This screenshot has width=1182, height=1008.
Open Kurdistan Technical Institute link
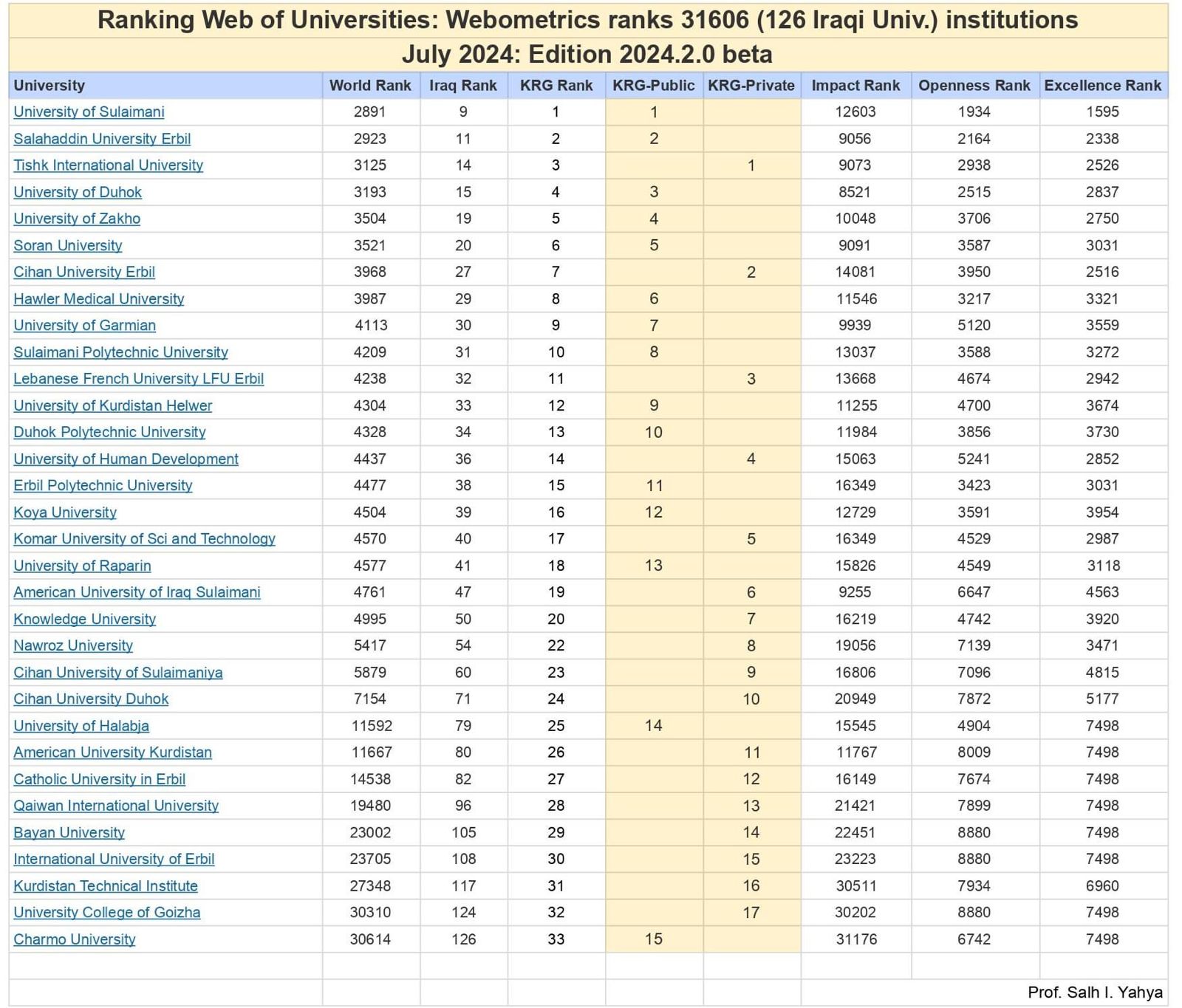(106, 886)
